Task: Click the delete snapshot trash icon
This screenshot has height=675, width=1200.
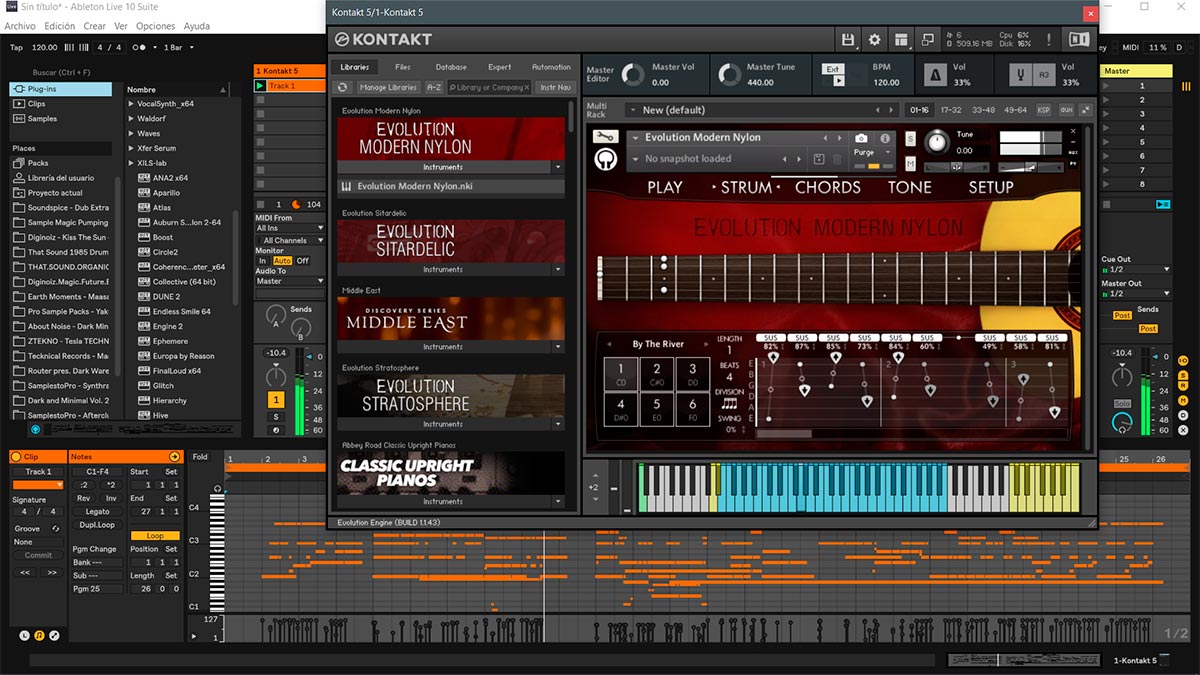Action: pos(837,159)
